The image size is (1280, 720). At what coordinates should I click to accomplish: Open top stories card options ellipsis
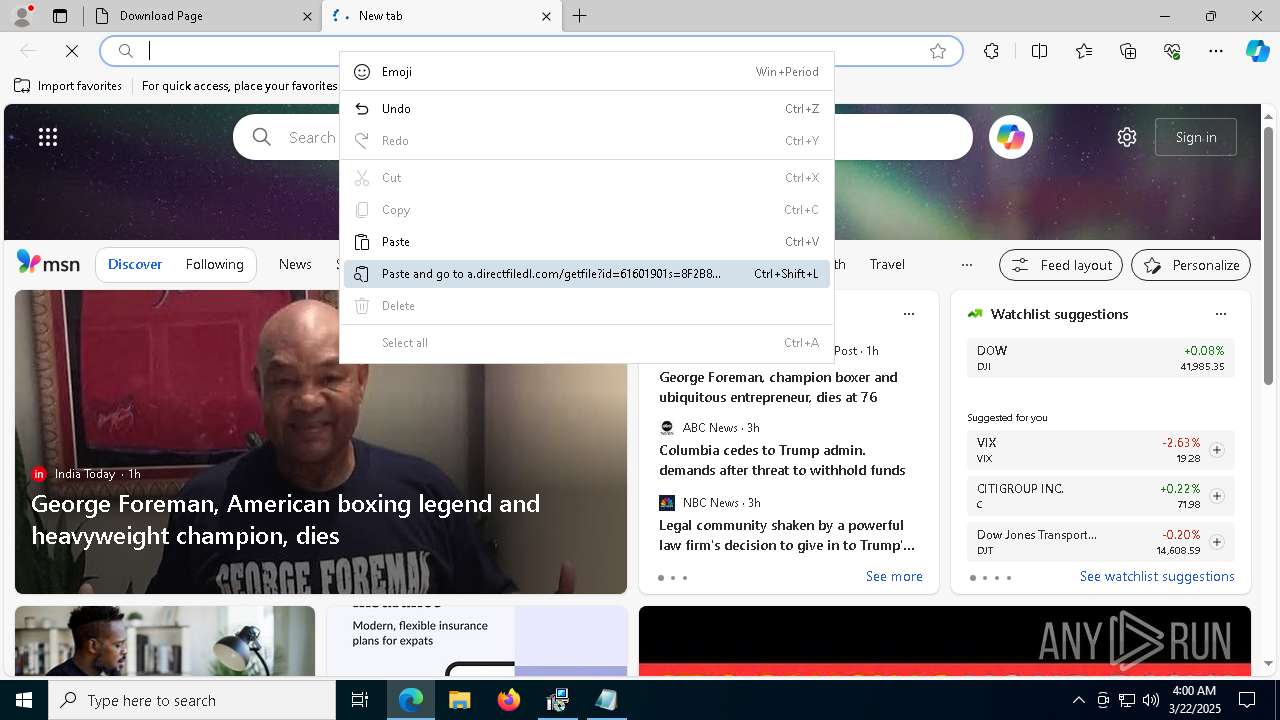tap(909, 314)
